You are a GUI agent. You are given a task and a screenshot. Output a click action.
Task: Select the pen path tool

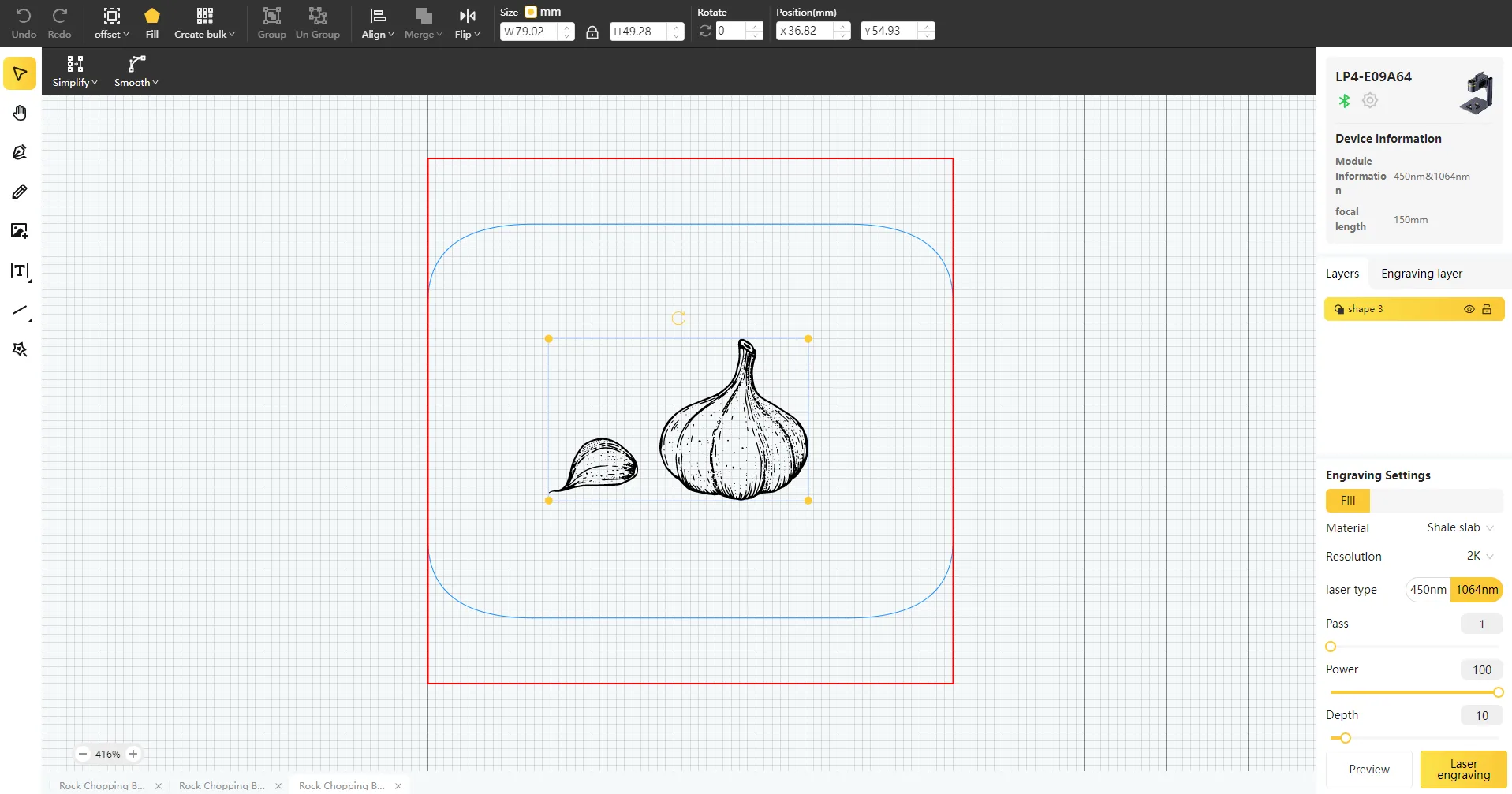(x=20, y=152)
